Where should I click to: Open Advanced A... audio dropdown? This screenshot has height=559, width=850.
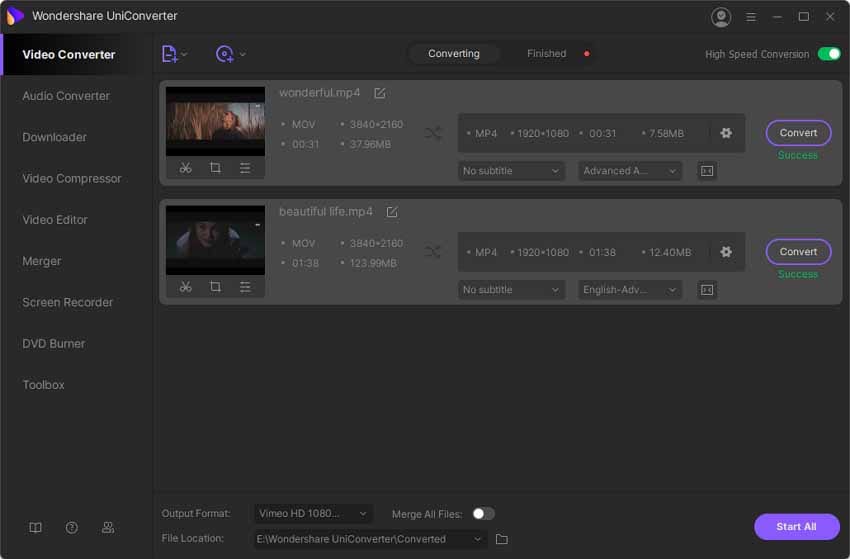[629, 171]
